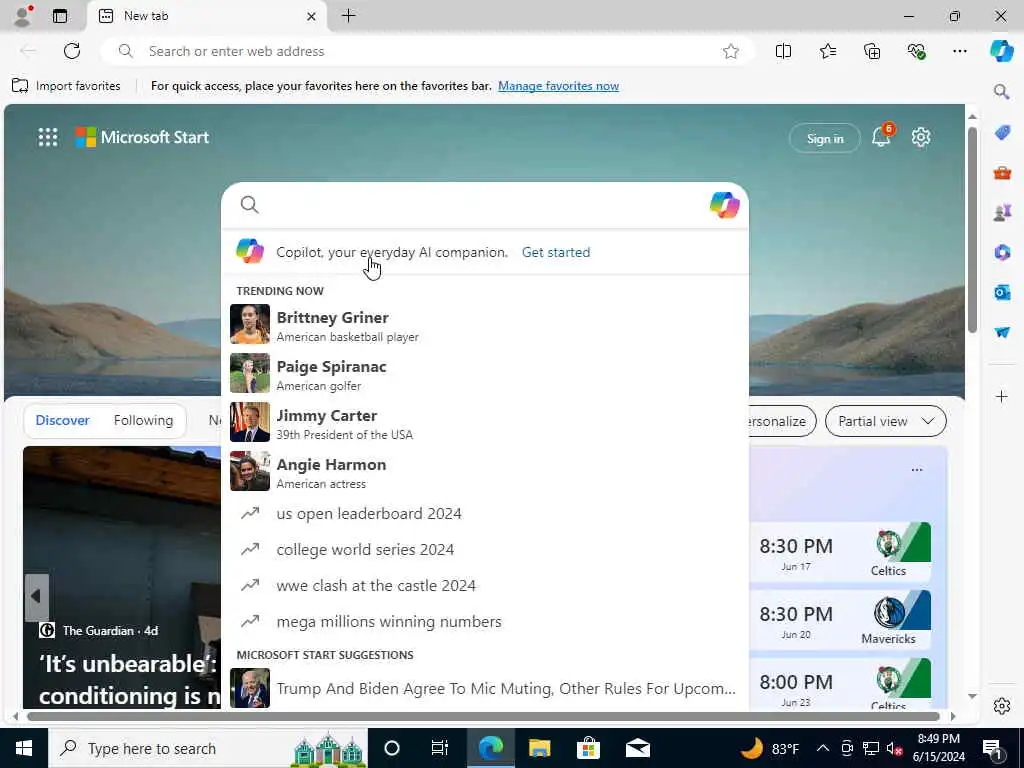
Task: Switch to the Discover tab
Action: [62, 421]
